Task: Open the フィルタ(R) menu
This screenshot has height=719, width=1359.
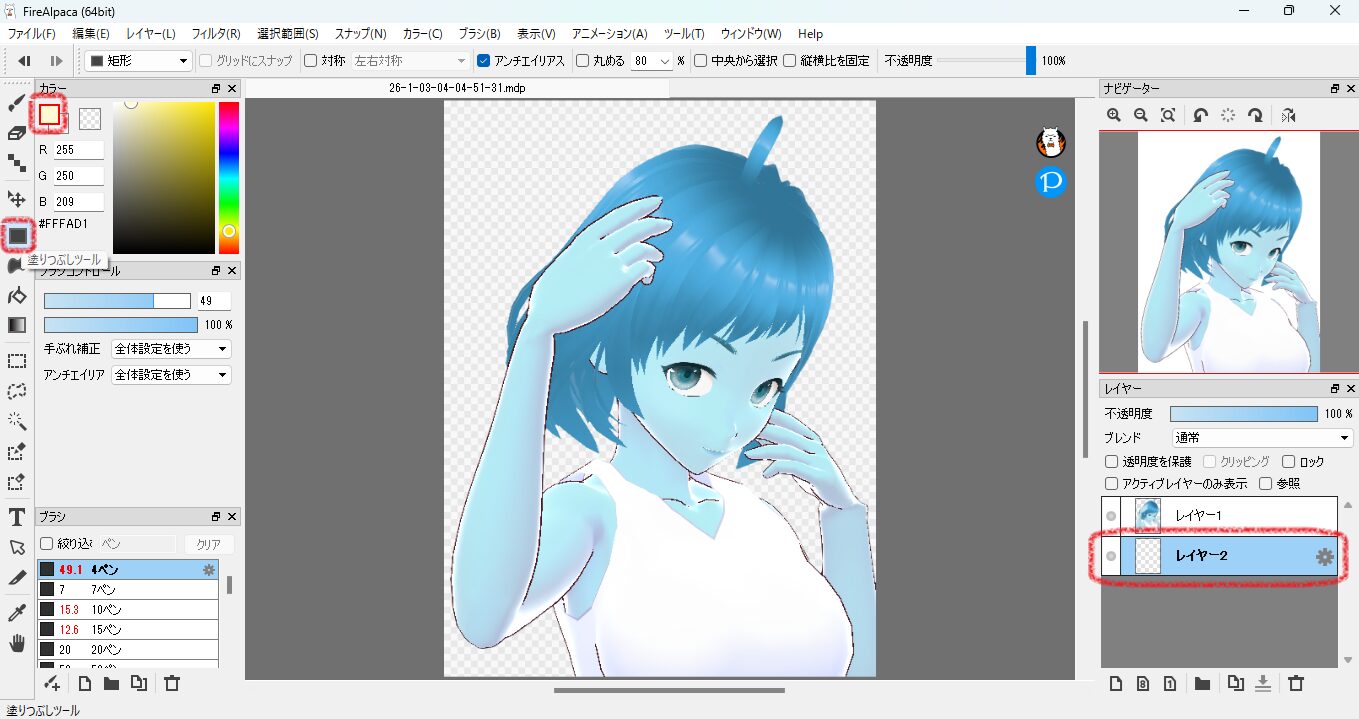Action: point(216,34)
